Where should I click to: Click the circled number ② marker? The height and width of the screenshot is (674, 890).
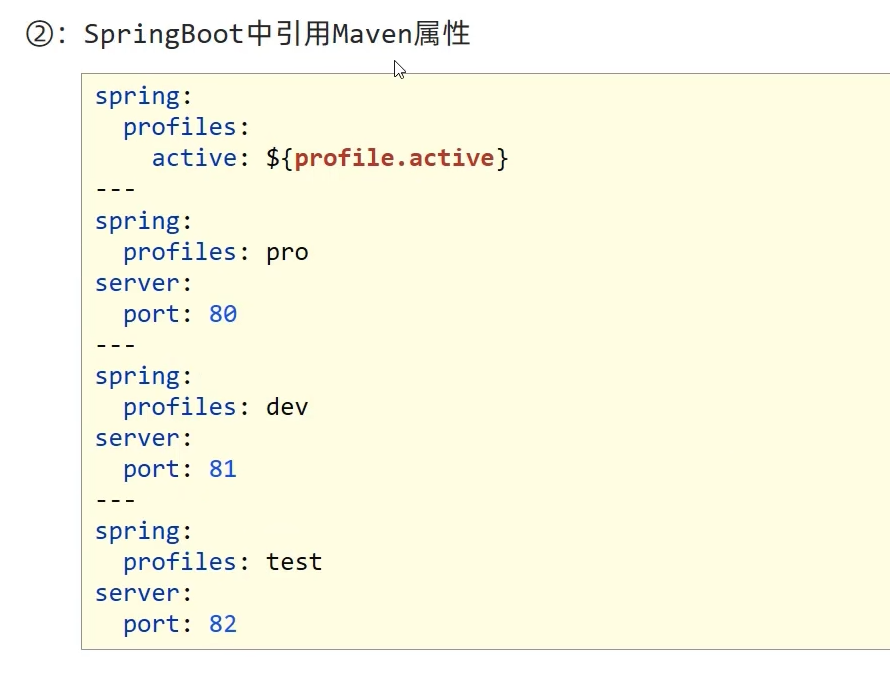(41, 35)
